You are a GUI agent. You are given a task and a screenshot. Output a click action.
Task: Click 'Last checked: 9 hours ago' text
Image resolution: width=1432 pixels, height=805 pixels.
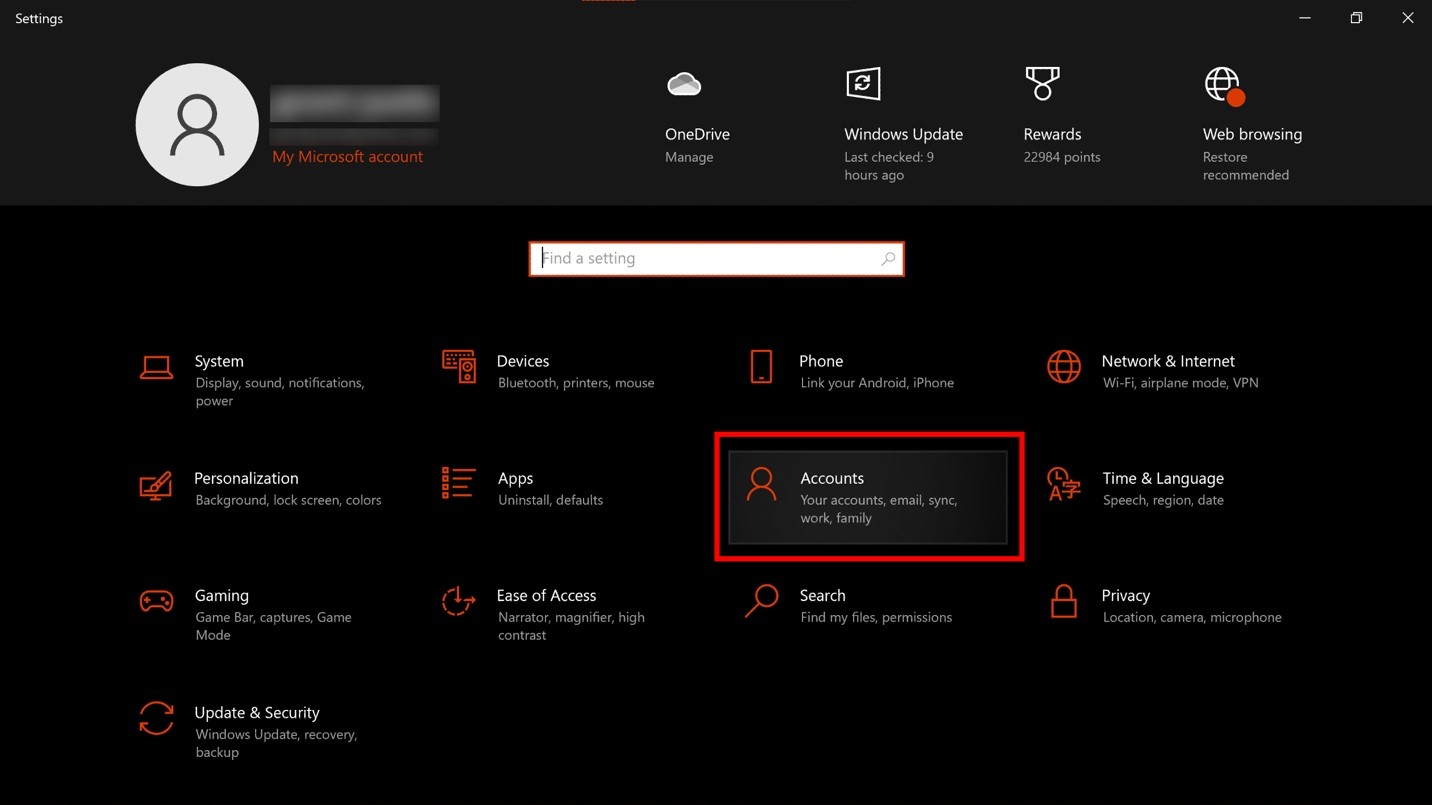(x=889, y=166)
